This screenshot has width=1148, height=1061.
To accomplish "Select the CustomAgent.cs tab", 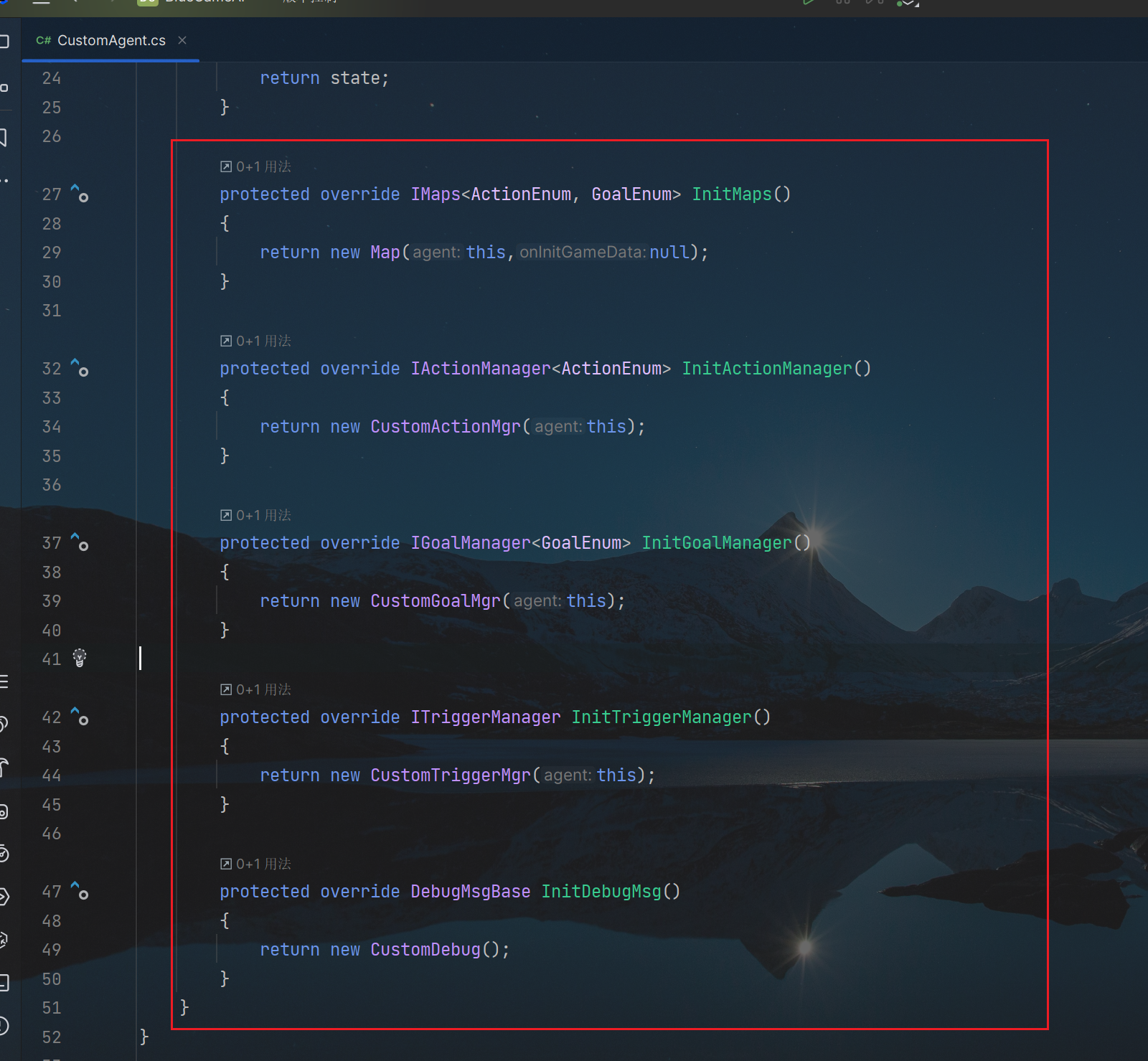I will click(110, 41).
